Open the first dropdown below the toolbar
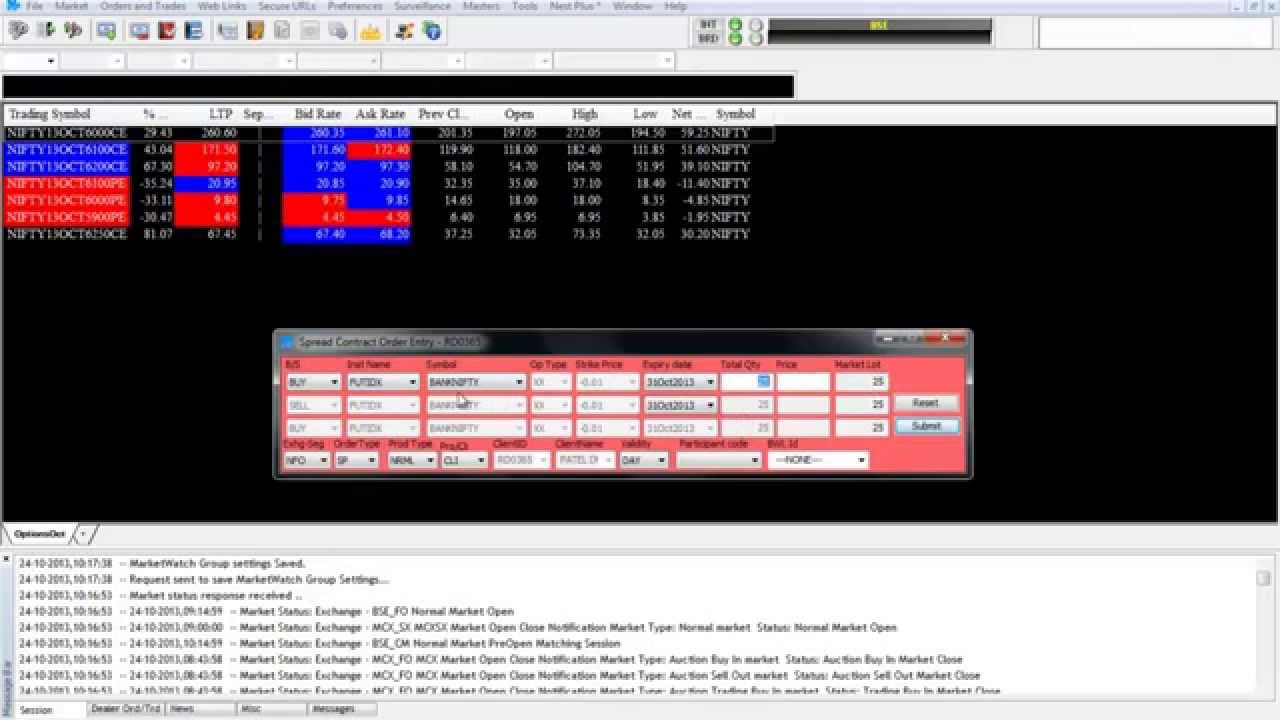This screenshot has width=1280, height=720. [x=30, y=61]
